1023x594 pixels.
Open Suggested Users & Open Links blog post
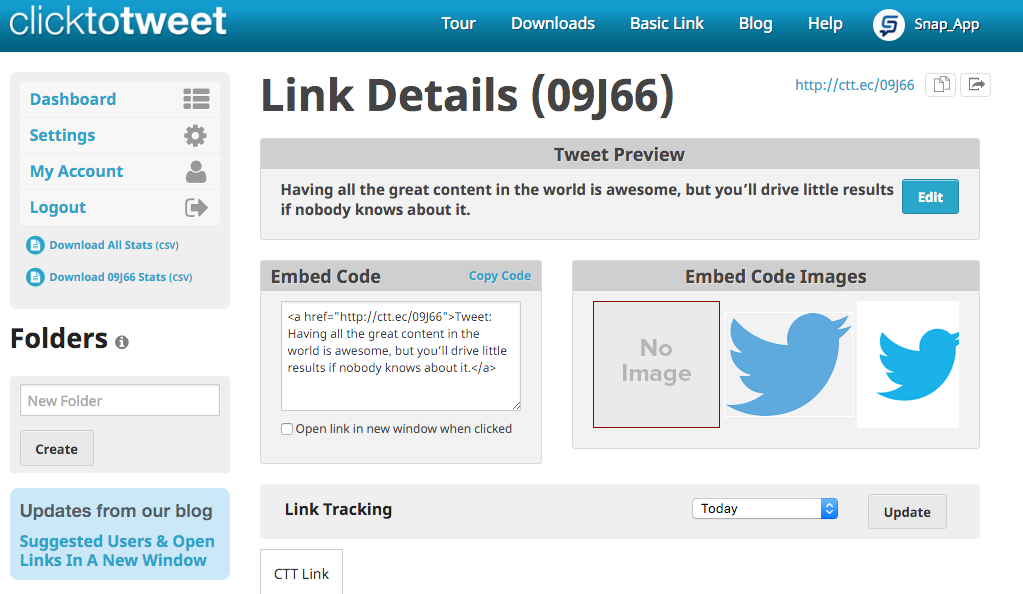[x=117, y=550]
